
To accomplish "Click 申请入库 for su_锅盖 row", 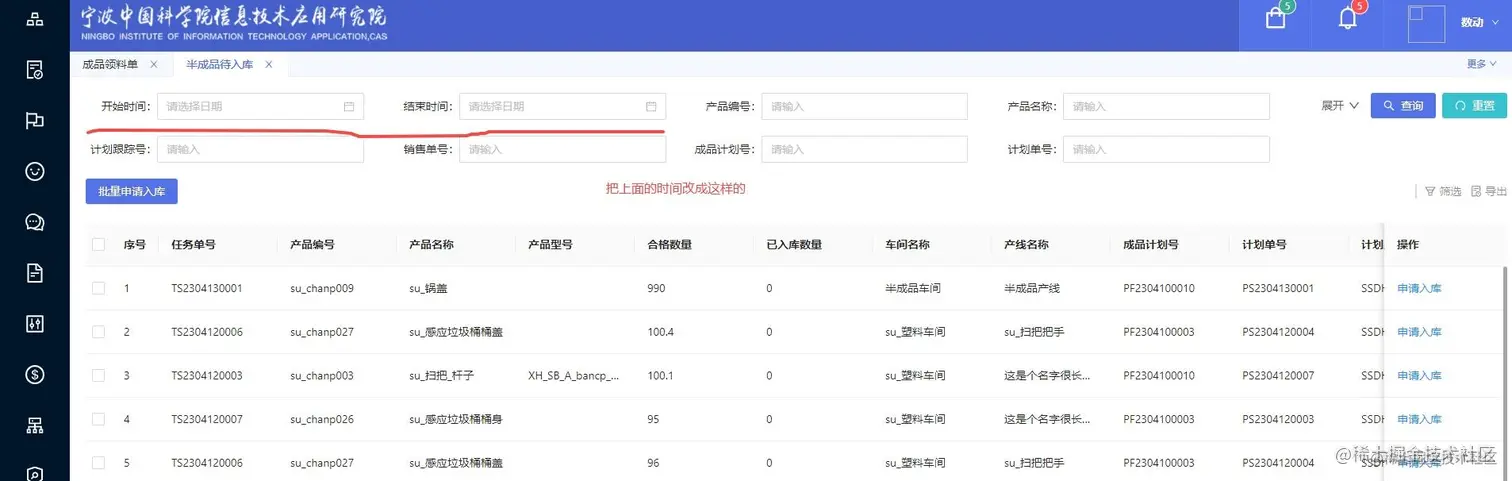I will [x=1419, y=288].
